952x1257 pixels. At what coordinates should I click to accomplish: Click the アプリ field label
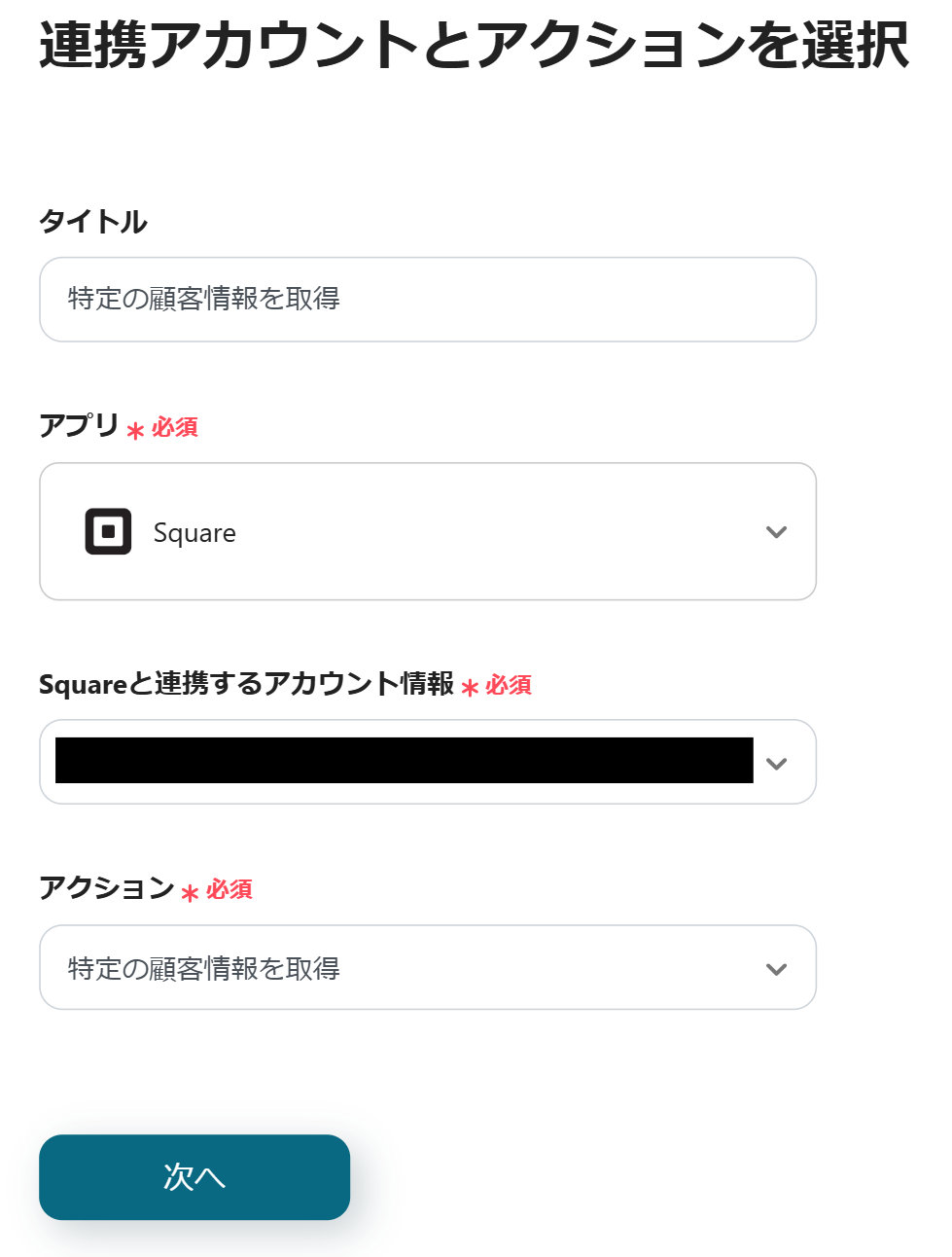click(79, 425)
